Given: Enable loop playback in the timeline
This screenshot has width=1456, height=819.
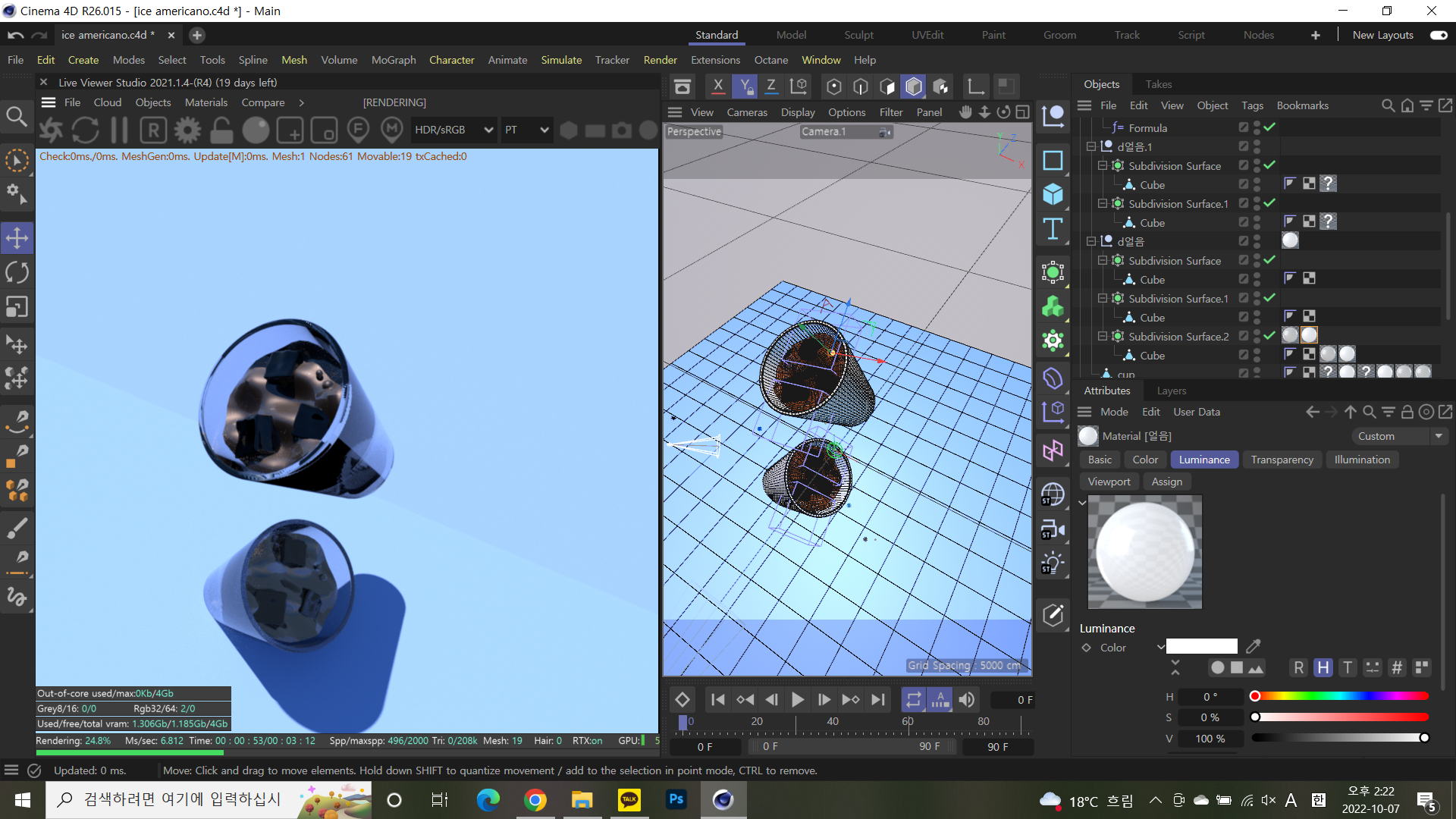Looking at the screenshot, I should pos(914,699).
